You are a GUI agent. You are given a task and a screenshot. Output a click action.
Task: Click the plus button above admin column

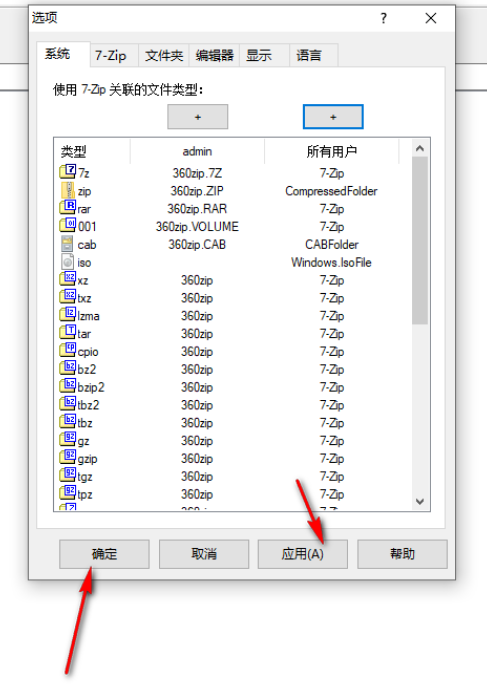click(x=198, y=117)
